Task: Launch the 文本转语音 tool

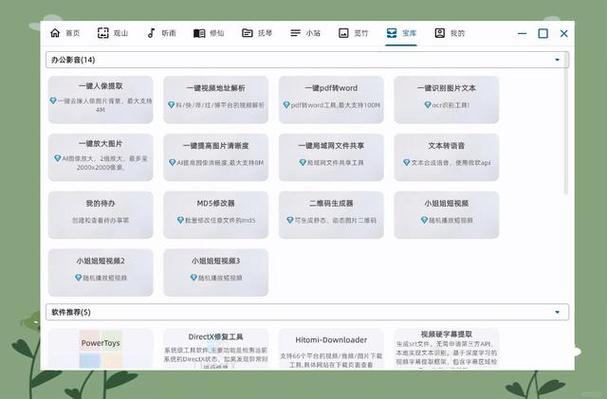Action: point(446,157)
